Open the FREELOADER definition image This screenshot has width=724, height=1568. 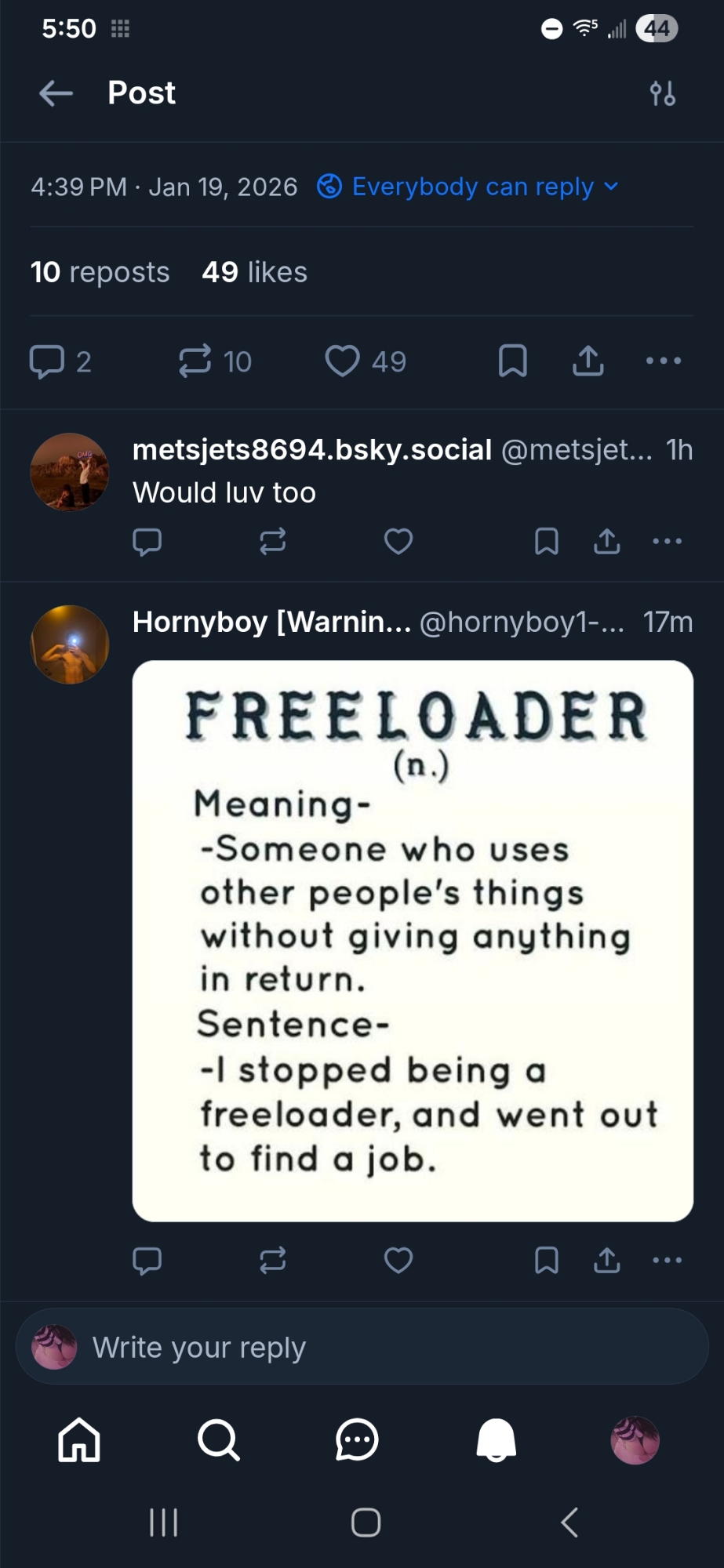[413, 941]
